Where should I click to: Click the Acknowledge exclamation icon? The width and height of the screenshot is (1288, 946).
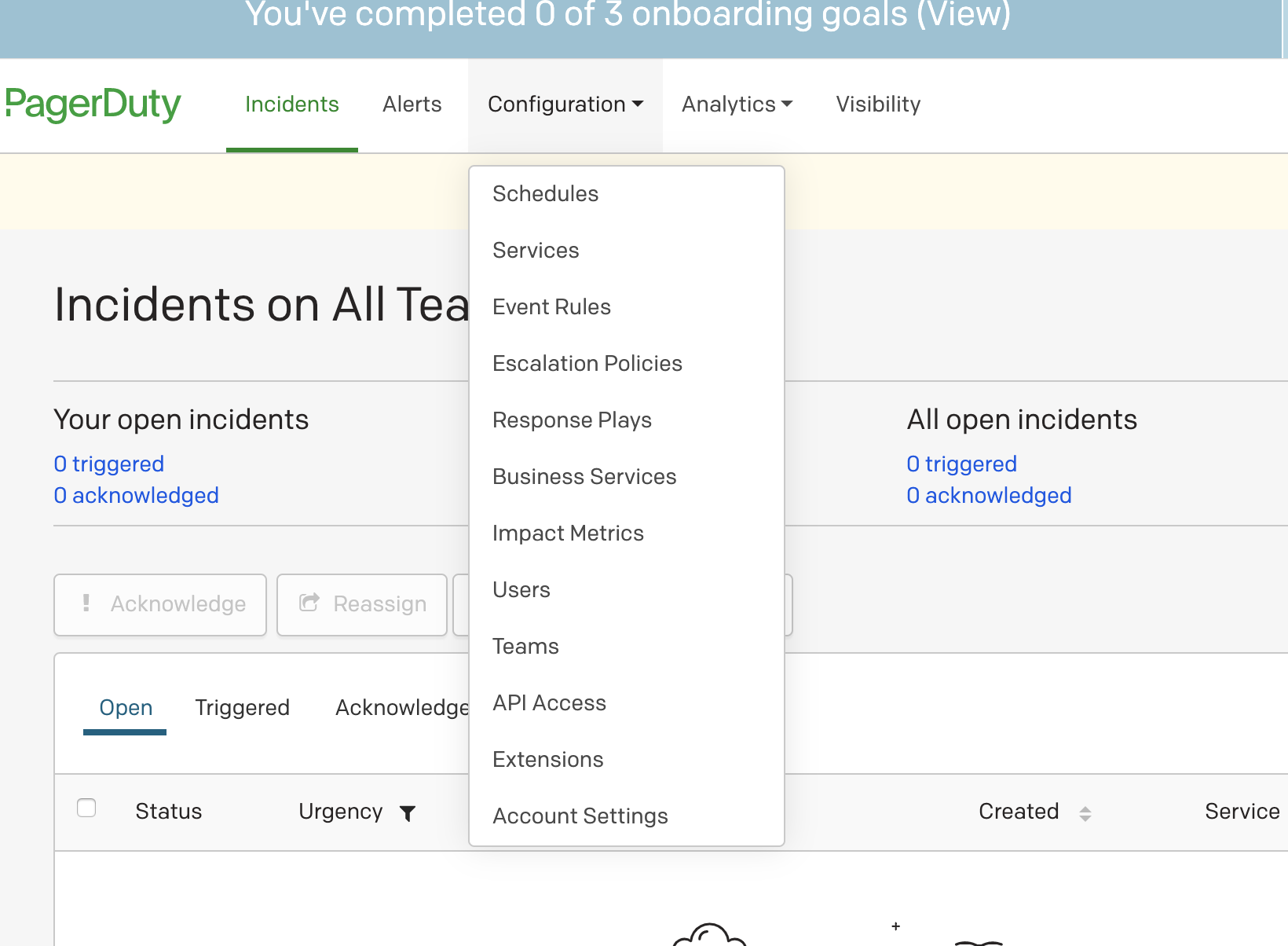[86, 603]
